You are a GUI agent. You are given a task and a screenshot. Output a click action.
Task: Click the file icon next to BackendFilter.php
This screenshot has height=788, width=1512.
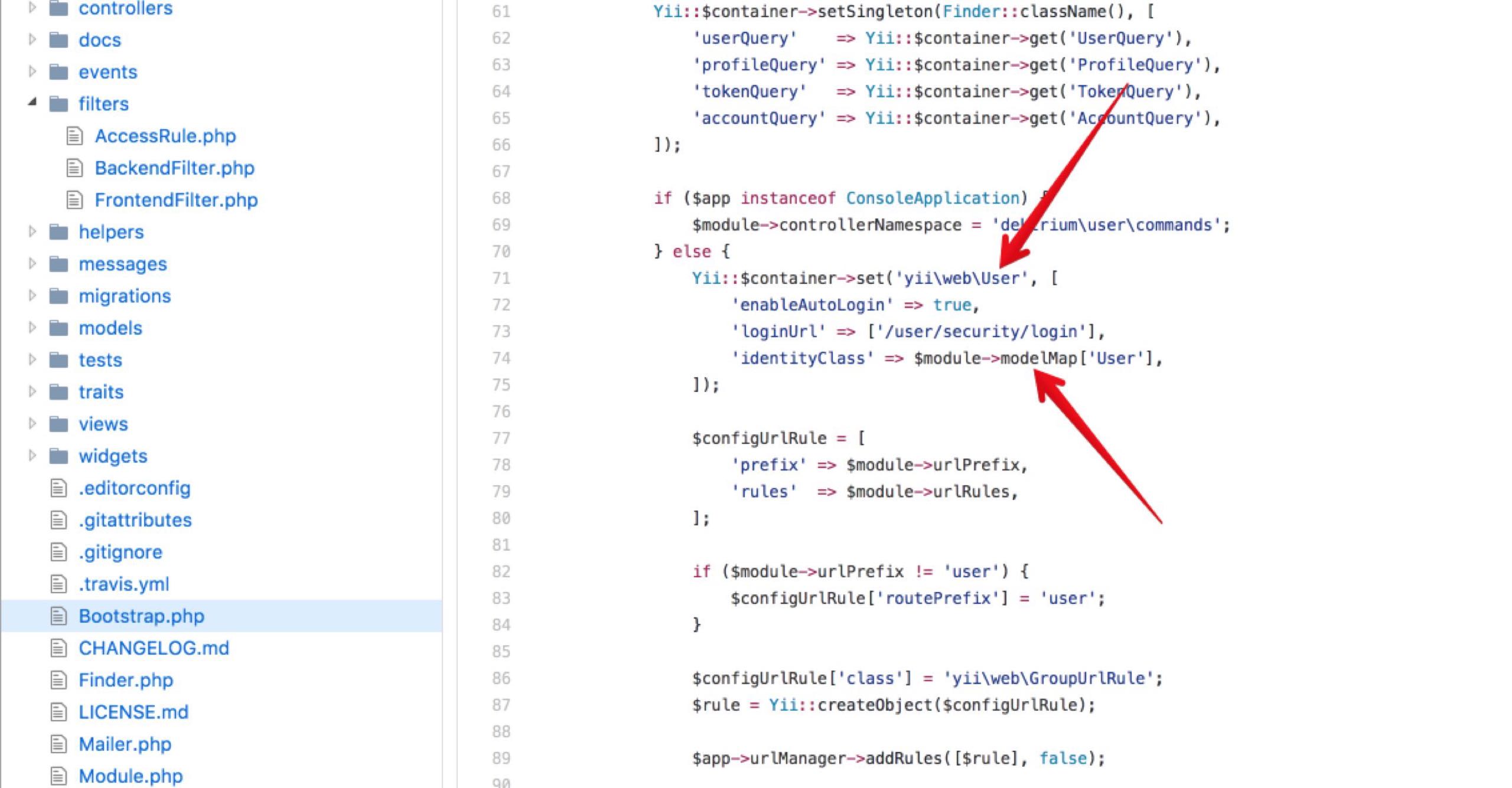[74, 168]
